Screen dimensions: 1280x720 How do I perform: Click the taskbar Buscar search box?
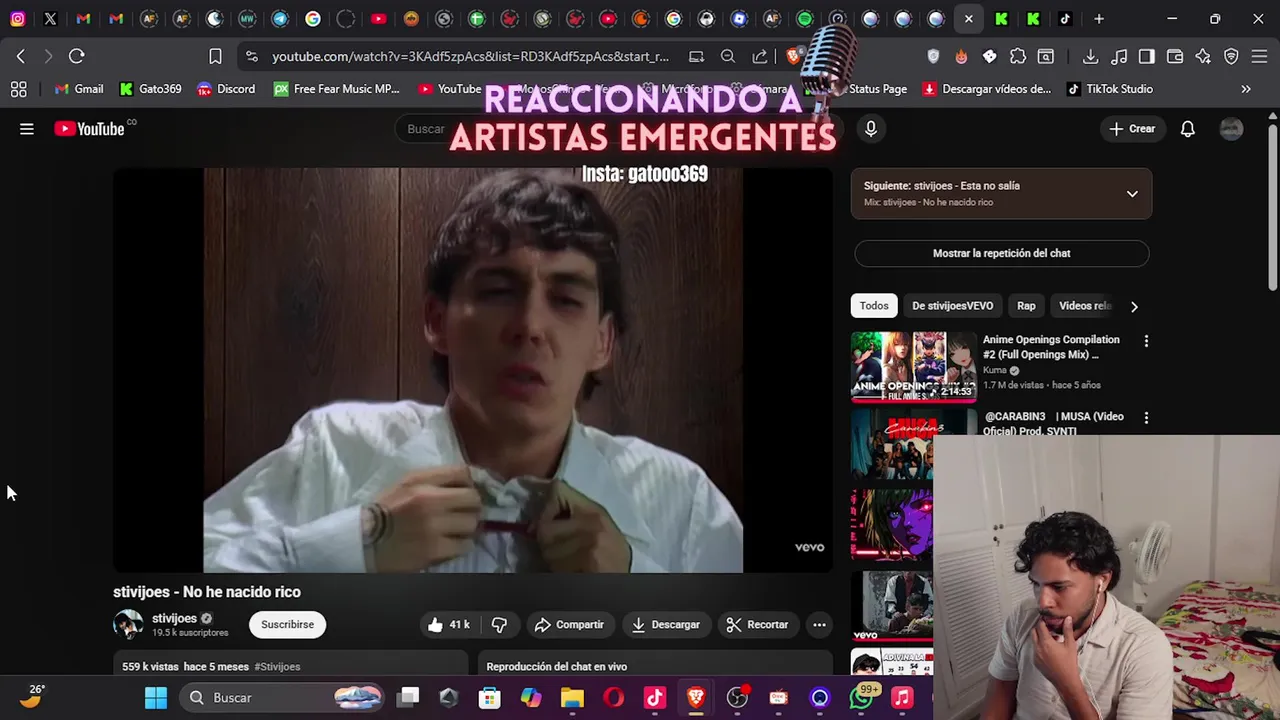284,698
